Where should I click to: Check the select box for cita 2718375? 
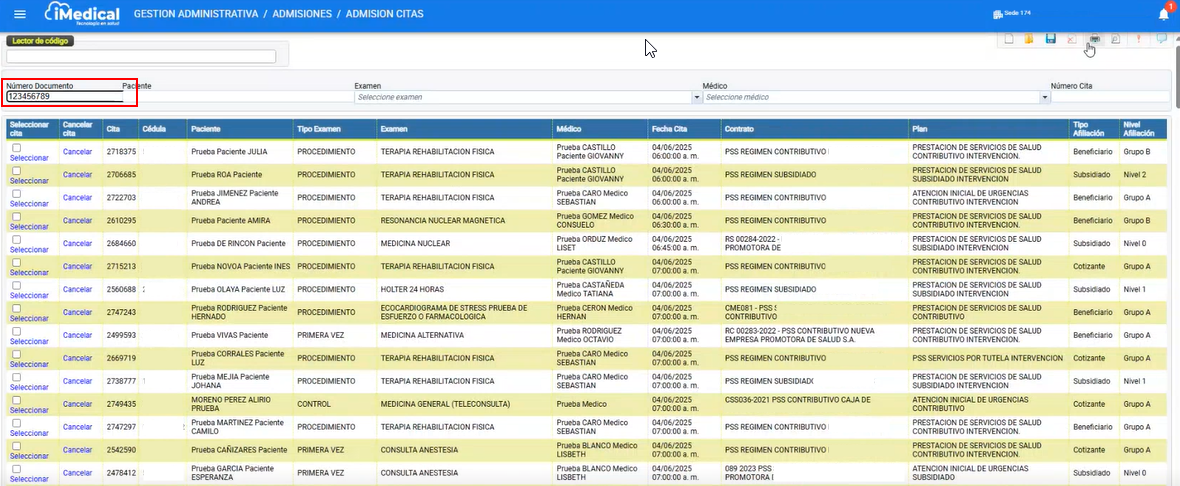click(16, 148)
